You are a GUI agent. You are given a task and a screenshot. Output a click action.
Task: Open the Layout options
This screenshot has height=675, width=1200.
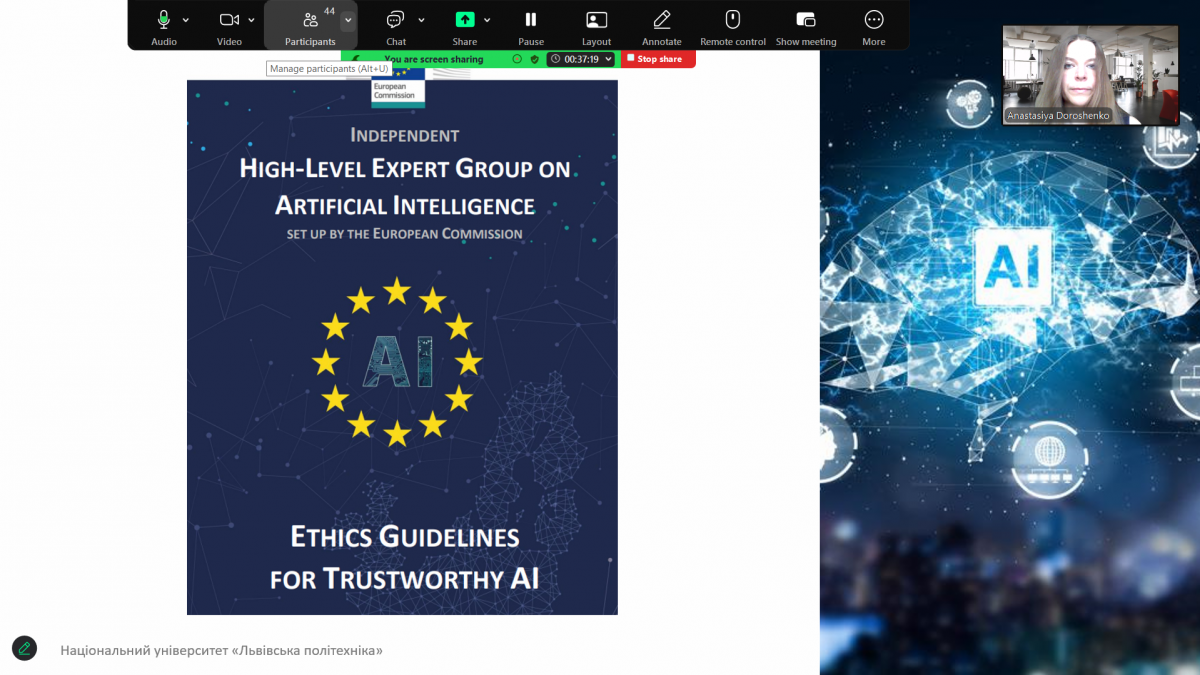(x=596, y=20)
